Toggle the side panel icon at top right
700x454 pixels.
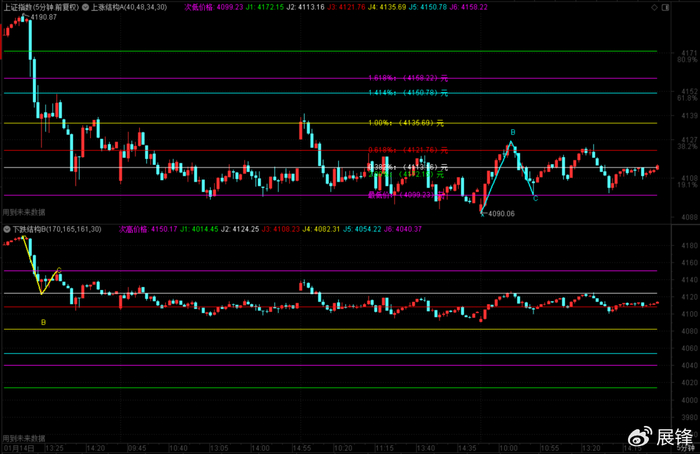tap(665, 7)
